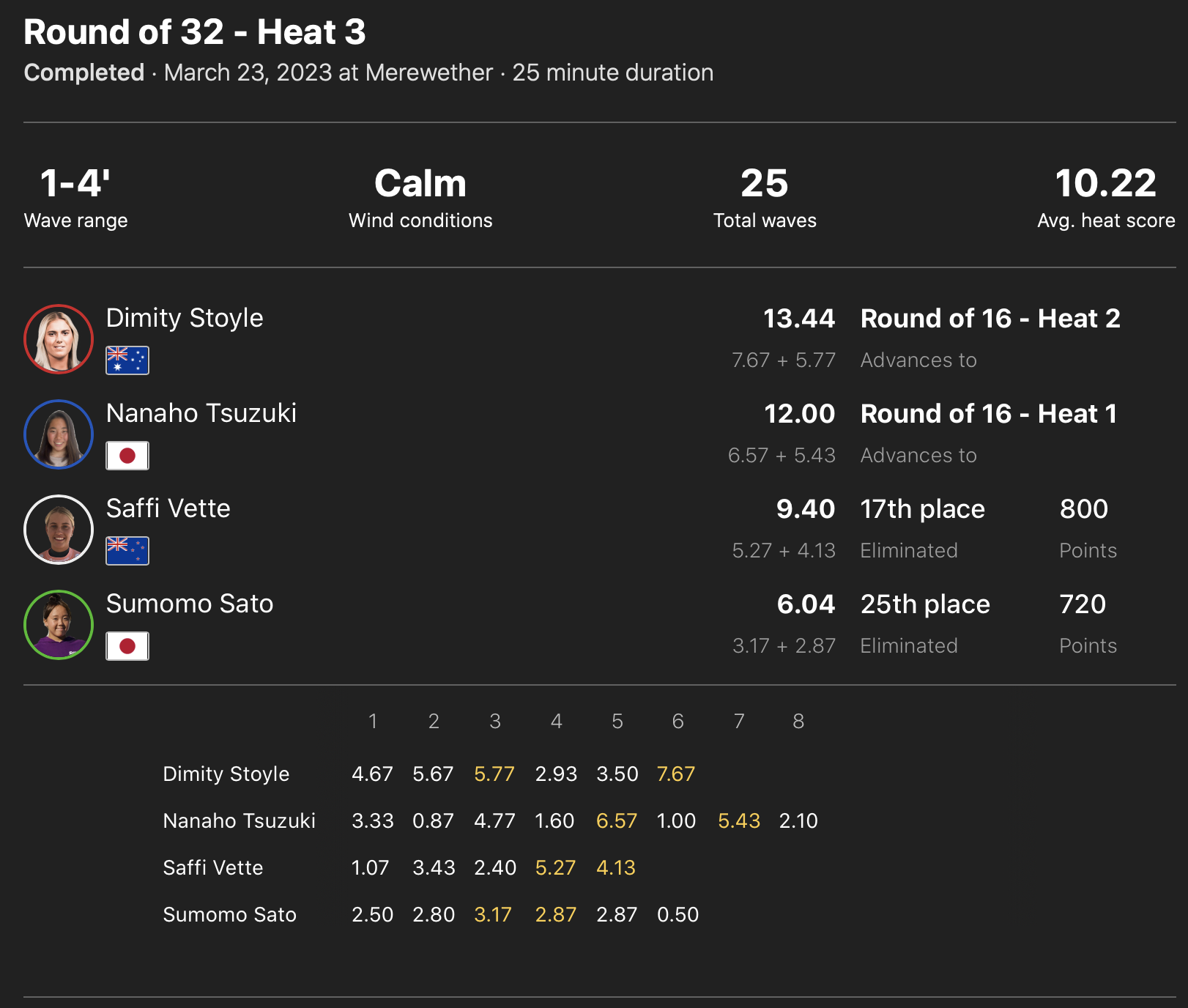Open Round of 16 - Heat 1 link

(989, 414)
